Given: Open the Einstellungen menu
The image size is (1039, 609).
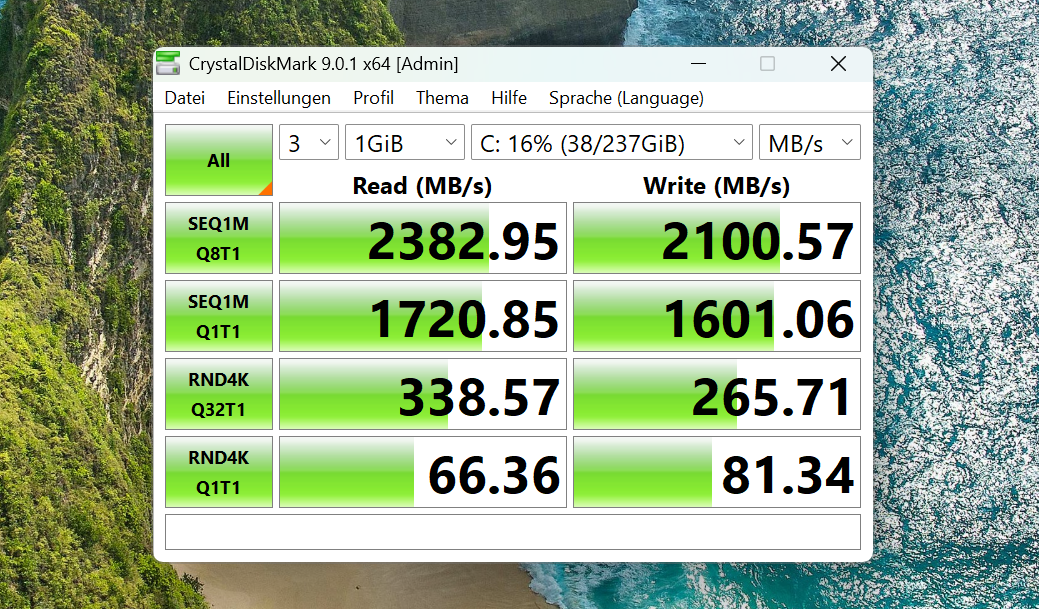Looking at the screenshot, I should click(x=279, y=98).
